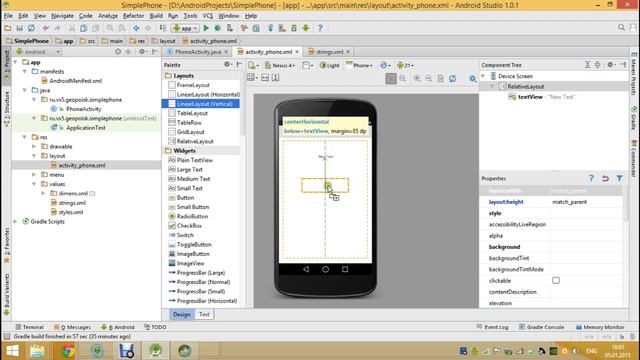Viewport: 640px width, 360px height.
Task: Open File Explorer from the taskbar
Action: pyautogui.click(x=37, y=351)
